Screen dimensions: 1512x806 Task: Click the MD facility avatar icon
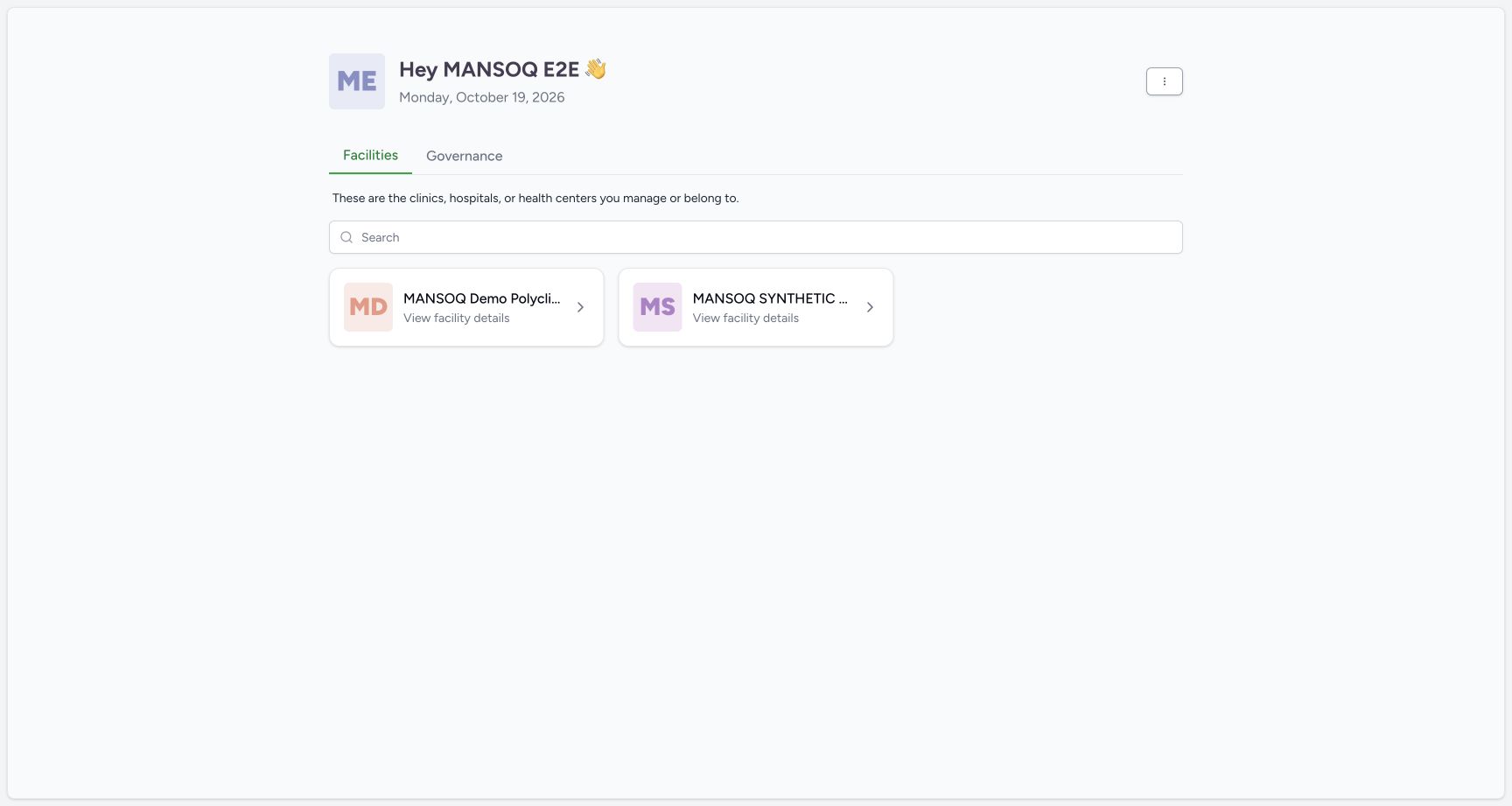pyautogui.click(x=368, y=307)
